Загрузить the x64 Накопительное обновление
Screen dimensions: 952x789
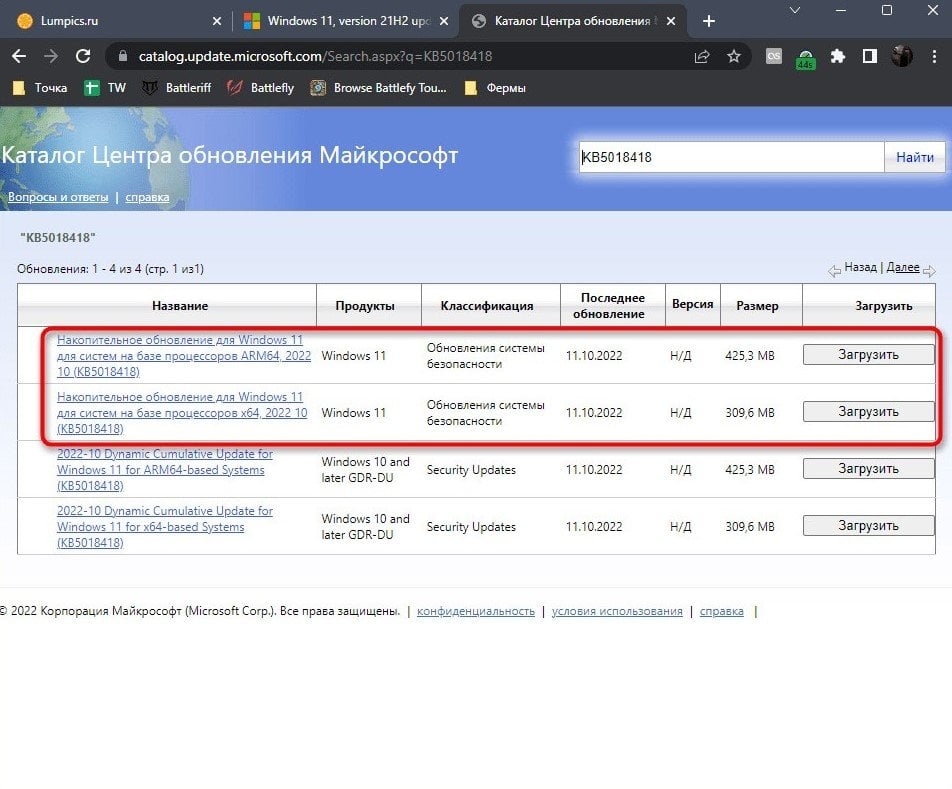point(868,411)
